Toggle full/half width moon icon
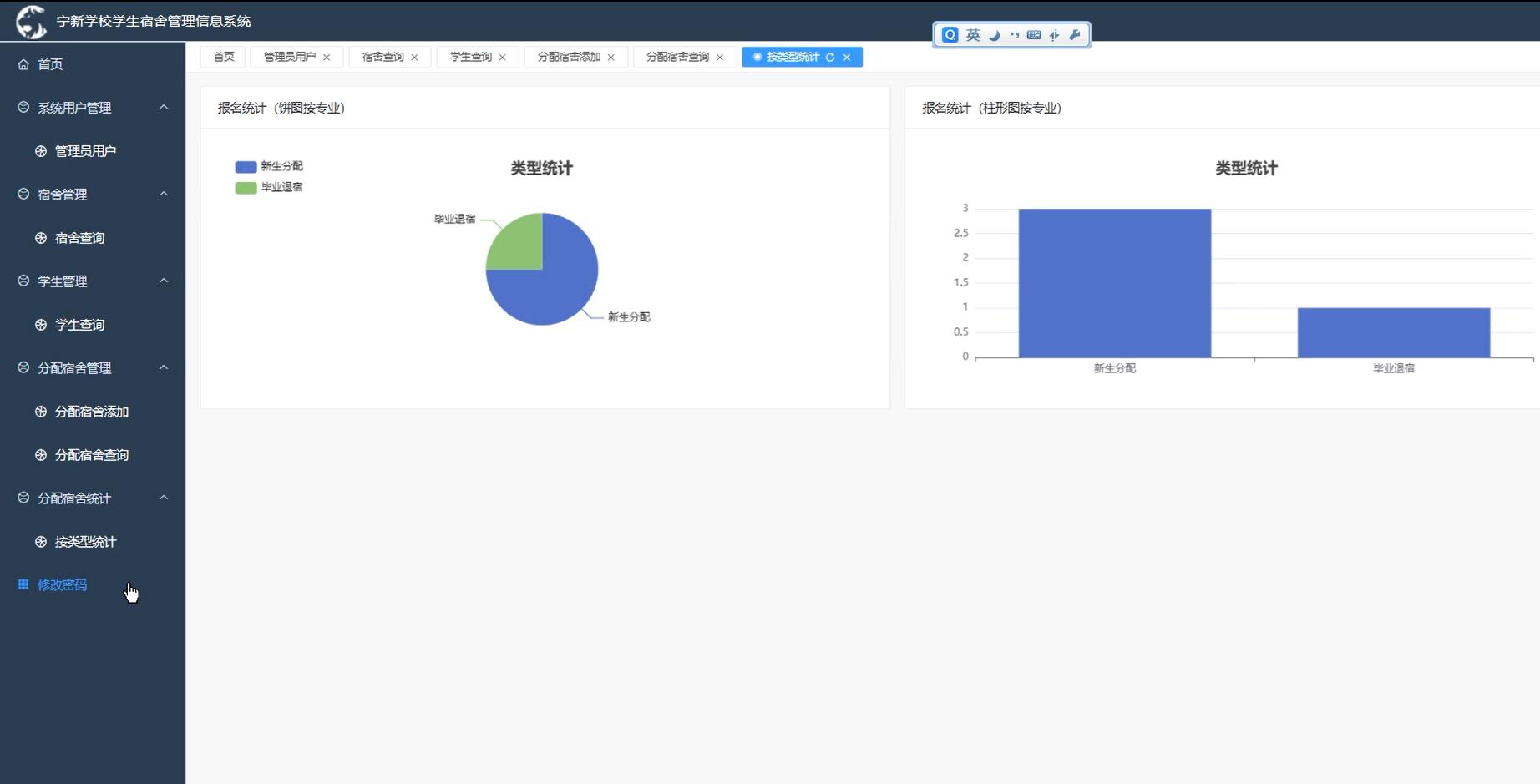 [993, 34]
